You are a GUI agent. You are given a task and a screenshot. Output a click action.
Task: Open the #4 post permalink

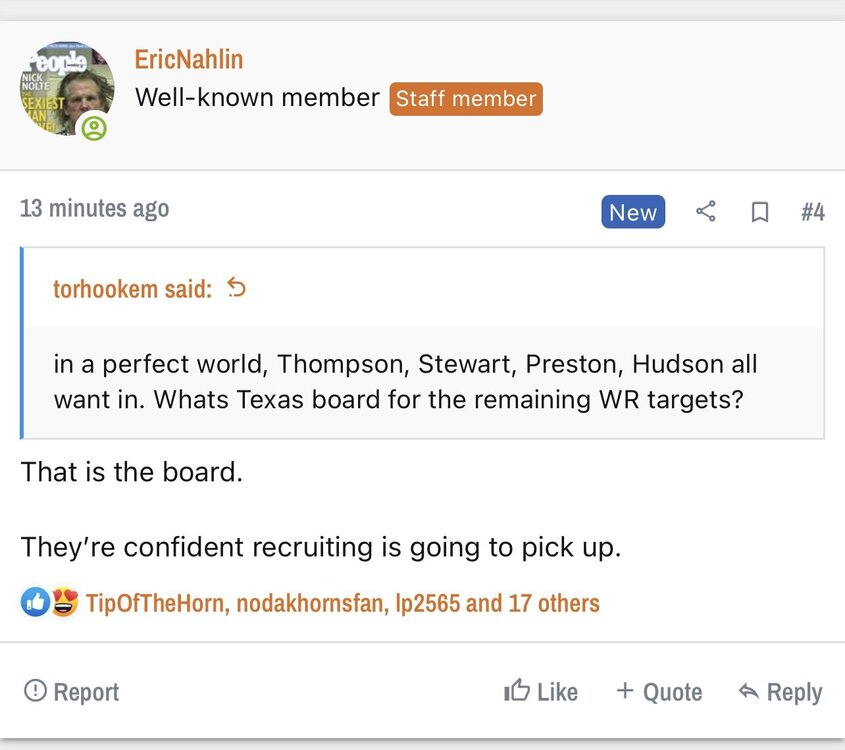[x=812, y=212]
